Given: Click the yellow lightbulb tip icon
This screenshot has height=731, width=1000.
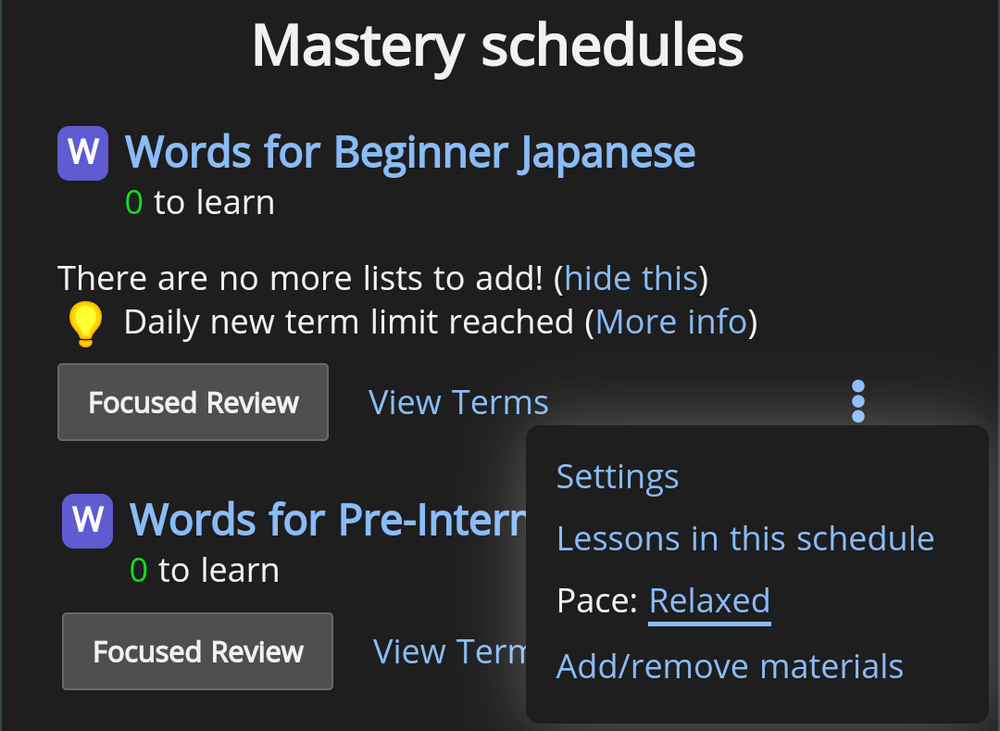Looking at the screenshot, I should point(85,324).
